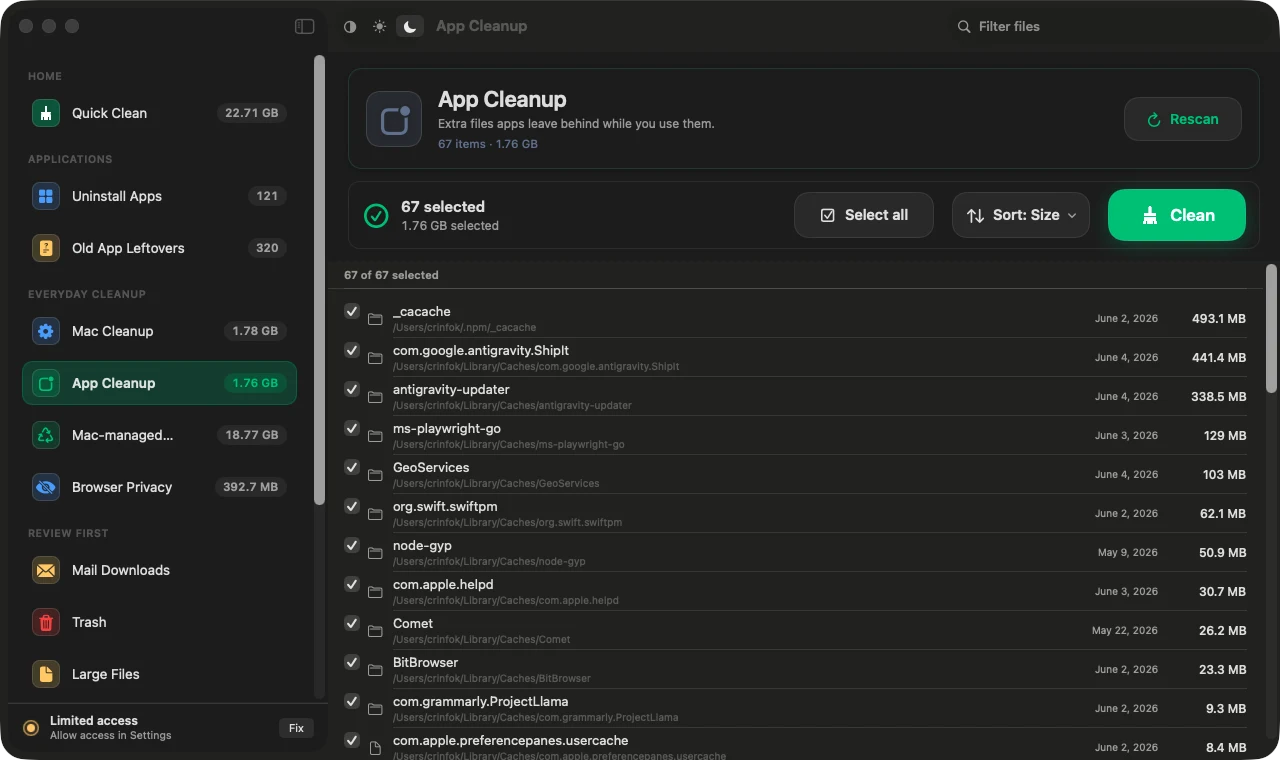Viewport: 1280px width, 760px height.
Task: Click the Fix button for limited access
Action: [296, 728]
